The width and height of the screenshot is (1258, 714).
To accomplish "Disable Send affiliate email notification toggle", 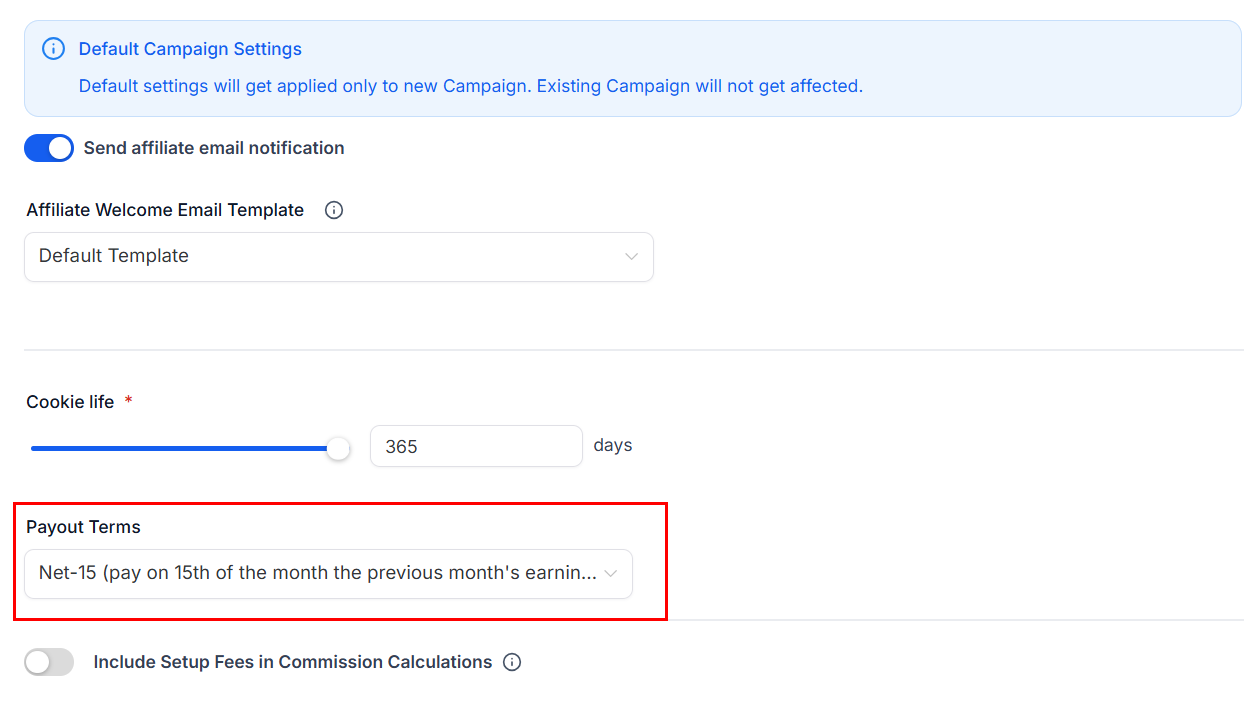I will (x=49, y=148).
